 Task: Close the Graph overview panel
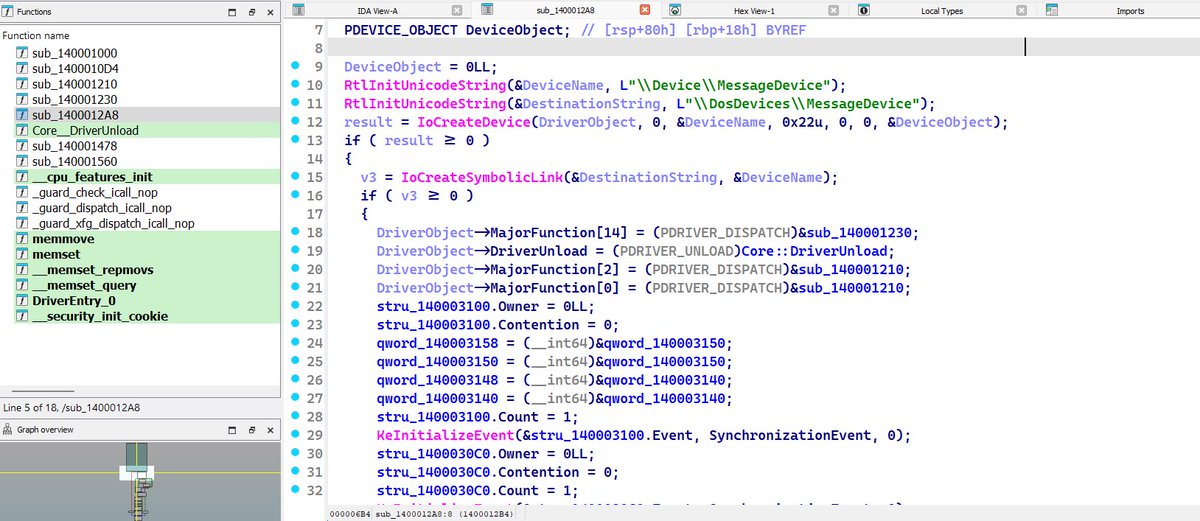coord(270,430)
